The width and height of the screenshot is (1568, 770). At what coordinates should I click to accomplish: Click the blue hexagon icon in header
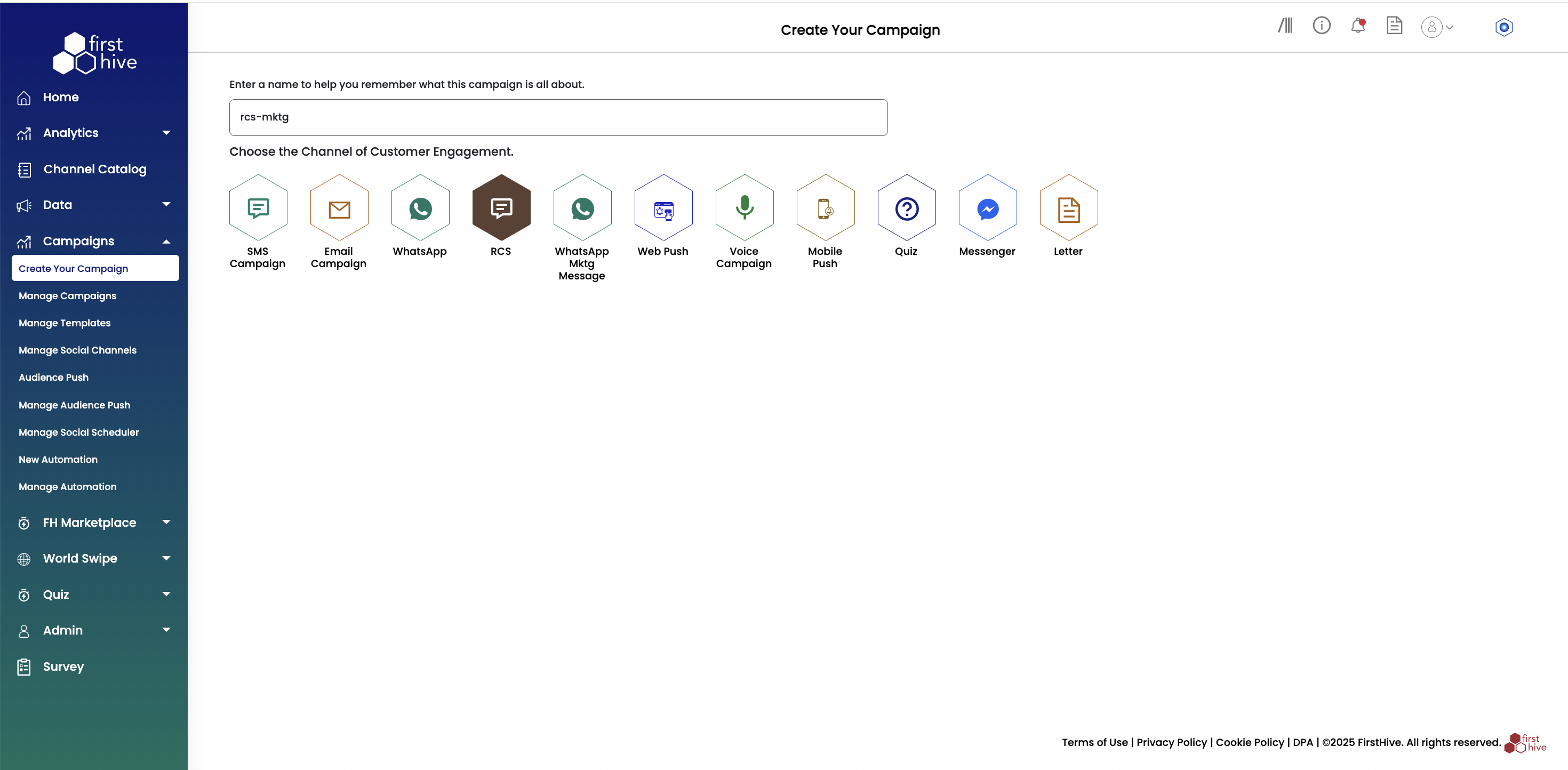click(1503, 27)
